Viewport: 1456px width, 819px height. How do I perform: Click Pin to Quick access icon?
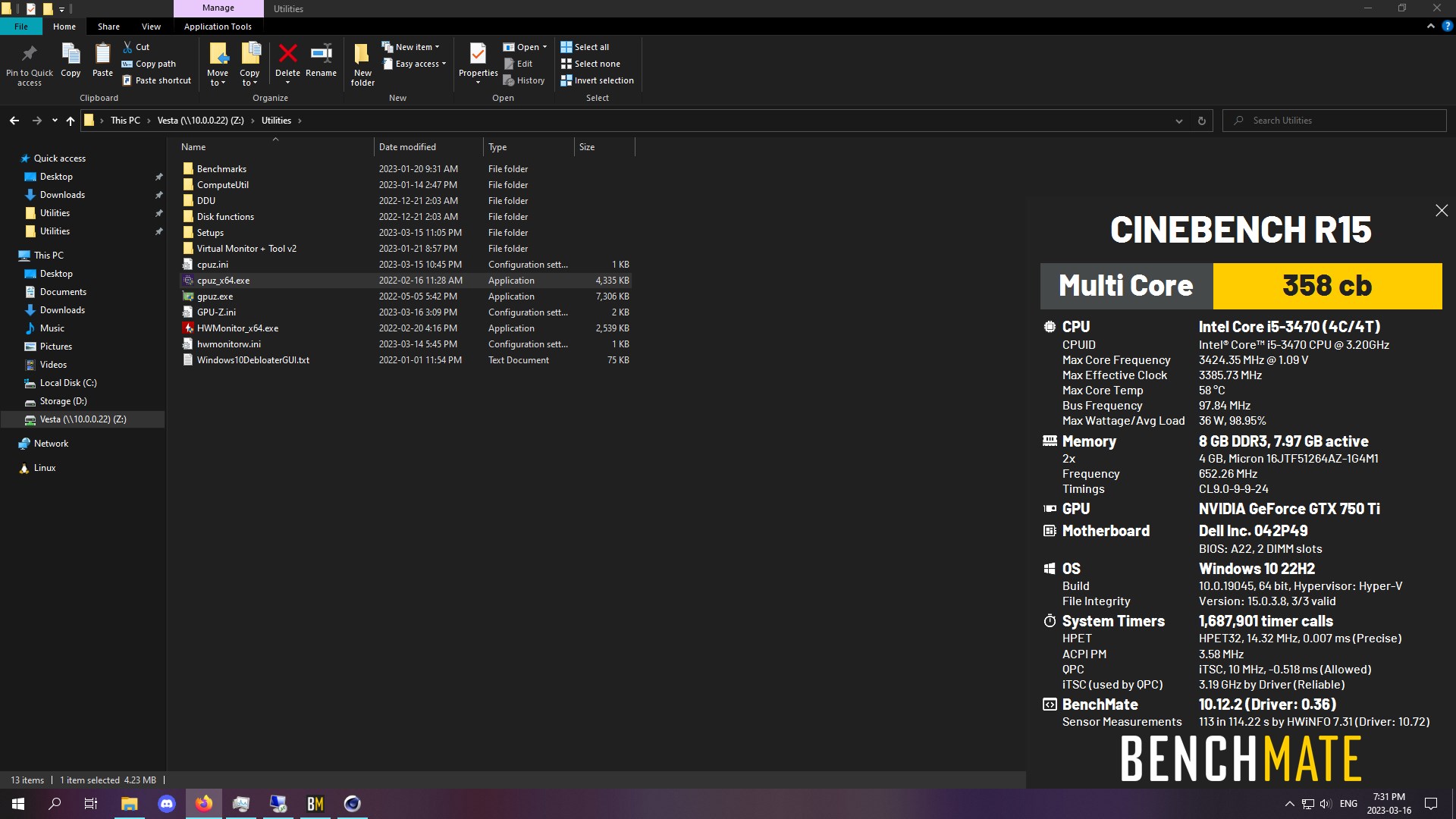[30, 53]
